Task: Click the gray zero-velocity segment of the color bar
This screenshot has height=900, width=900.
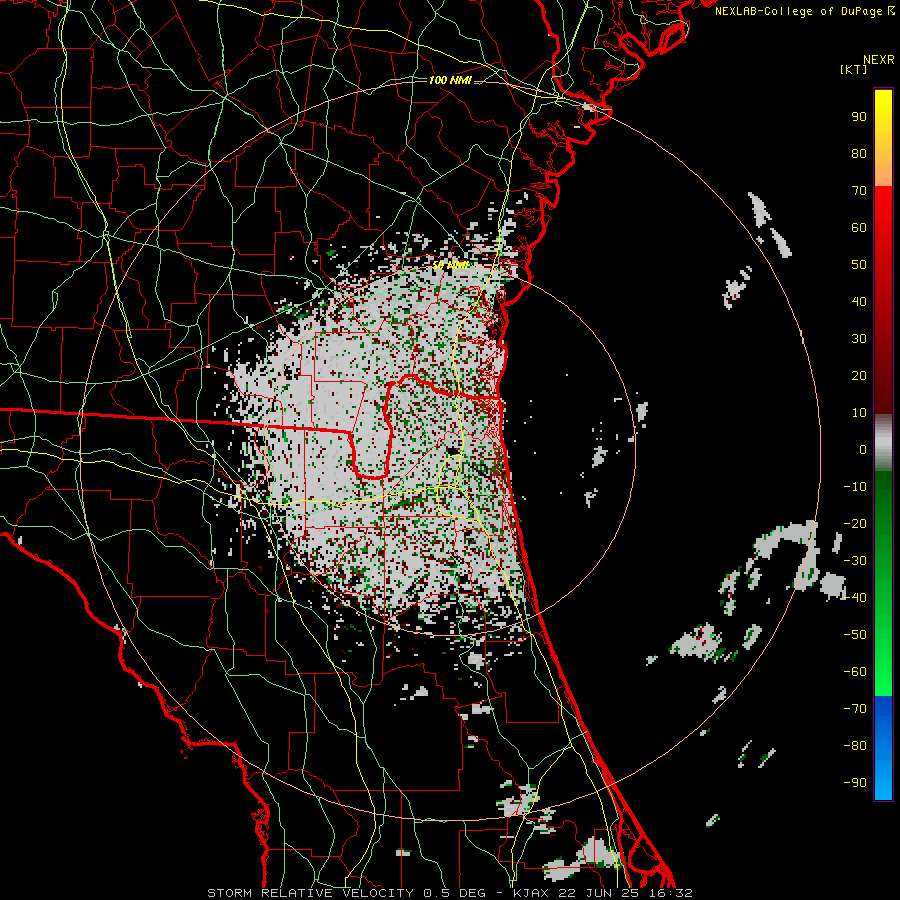Action: click(883, 443)
